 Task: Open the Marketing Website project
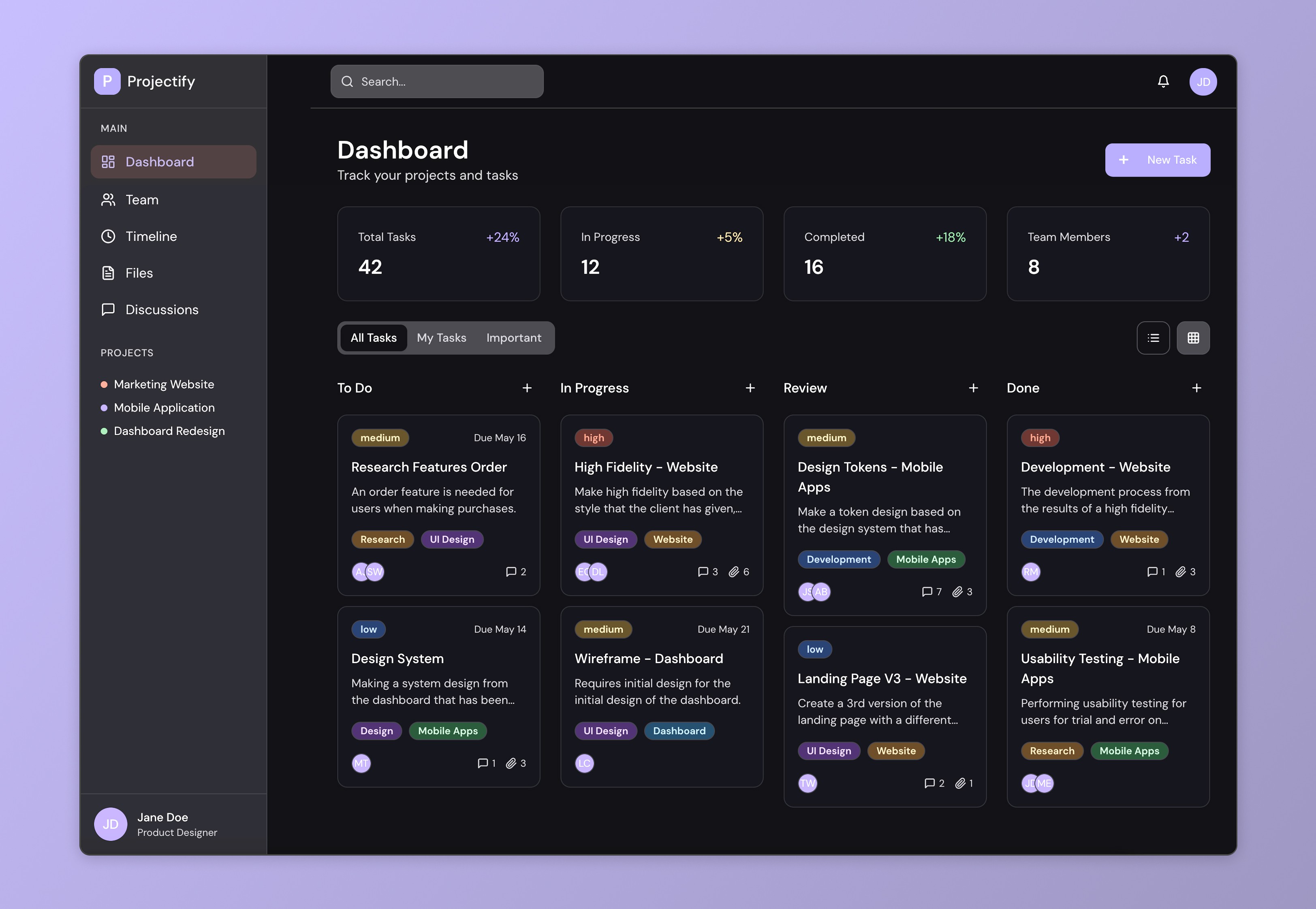[164, 384]
